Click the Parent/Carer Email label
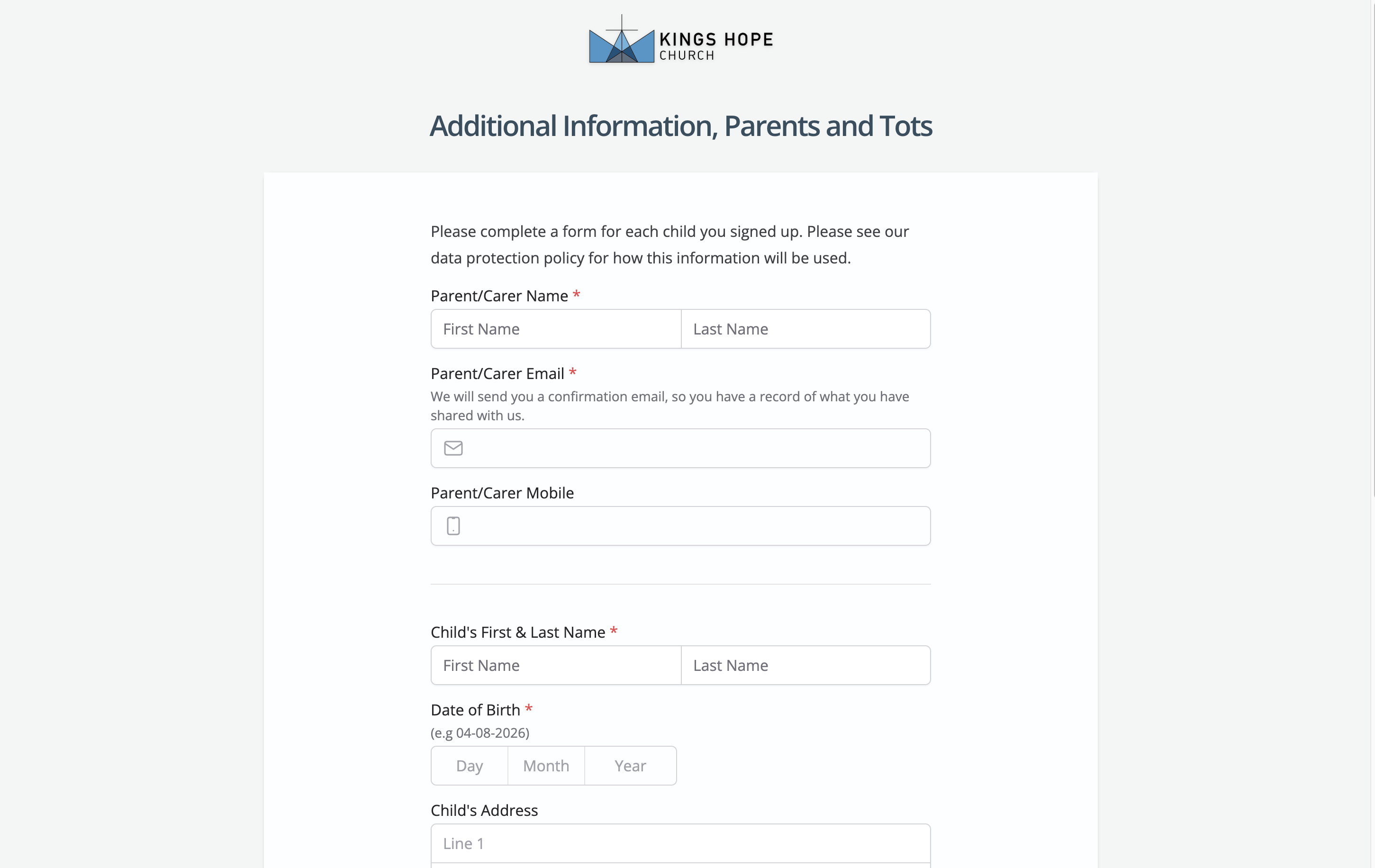 498,373
